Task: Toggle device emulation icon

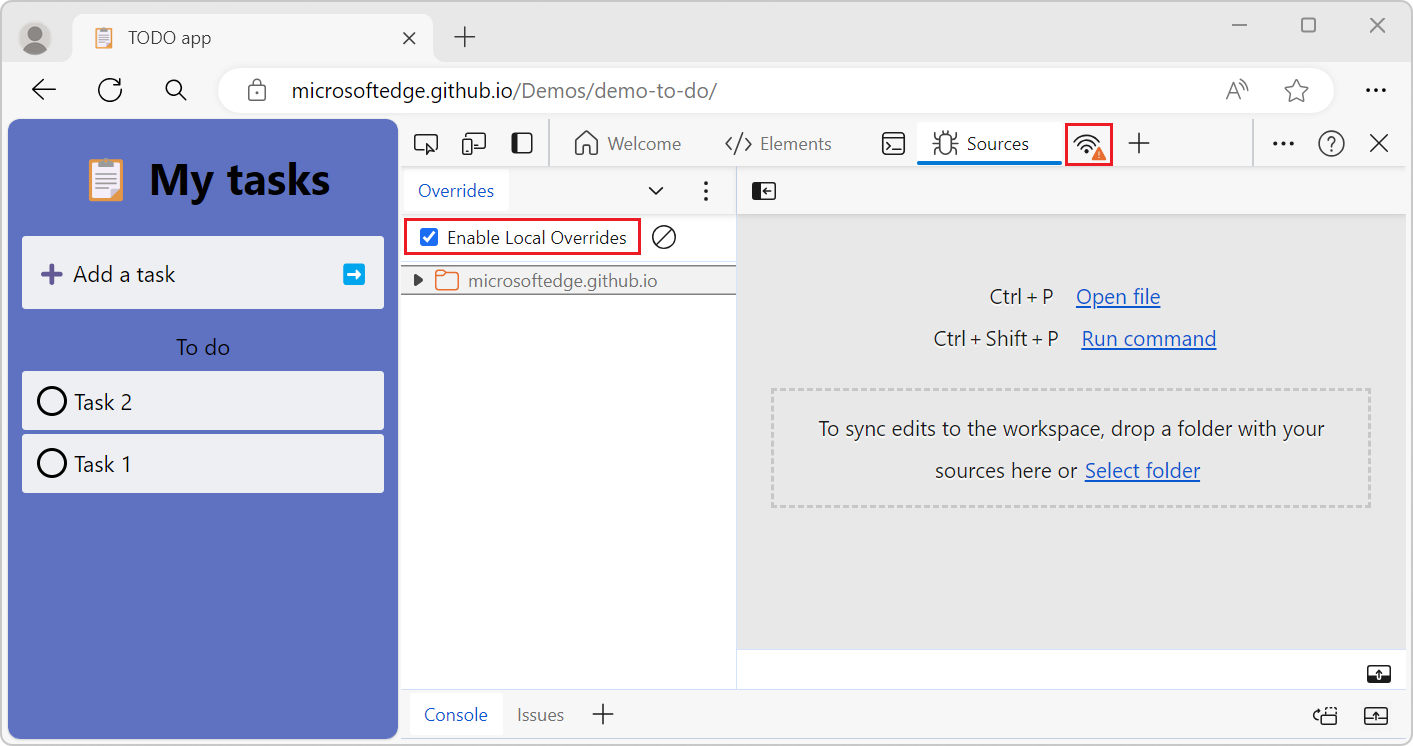Action: click(x=474, y=144)
